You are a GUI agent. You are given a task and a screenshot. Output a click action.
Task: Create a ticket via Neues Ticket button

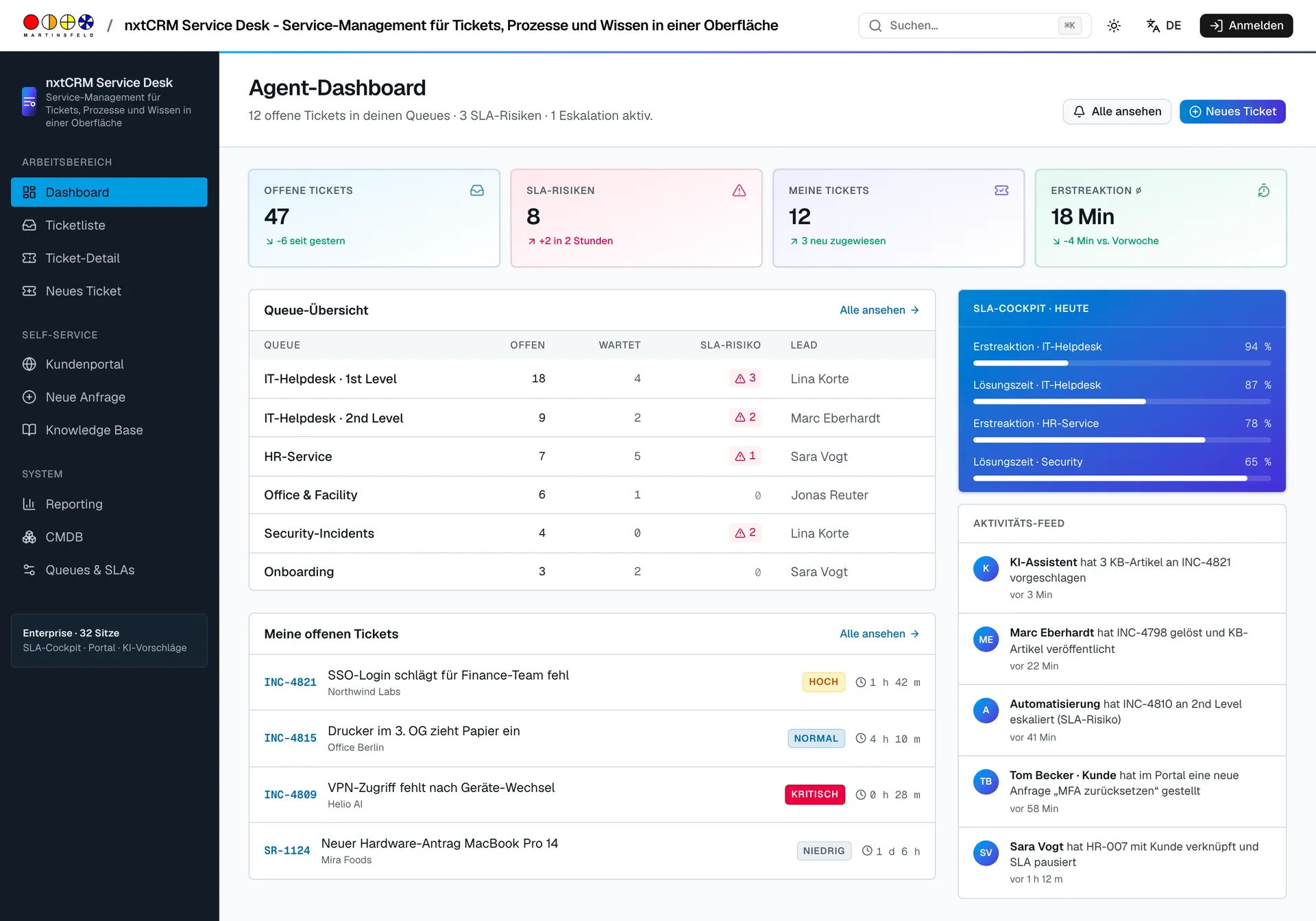tap(1232, 112)
